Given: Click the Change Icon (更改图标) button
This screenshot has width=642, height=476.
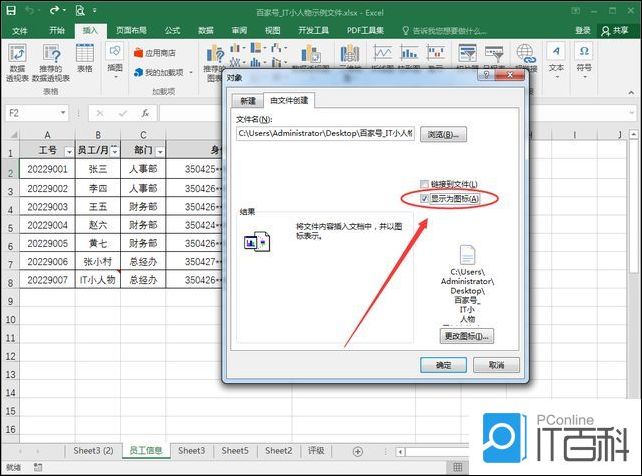Looking at the screenshot, I should point(466,336).
